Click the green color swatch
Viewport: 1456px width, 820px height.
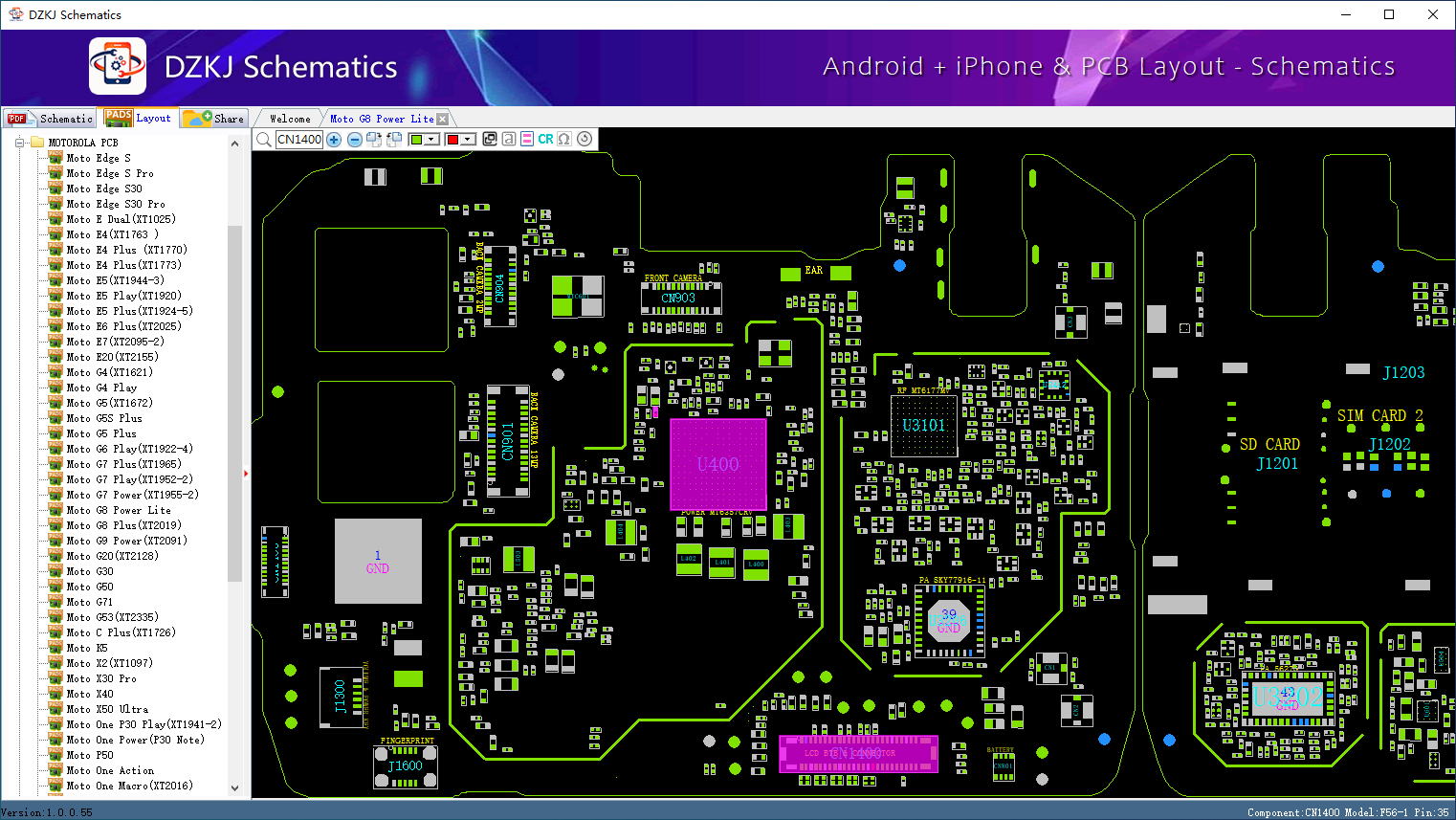(416, 140)
